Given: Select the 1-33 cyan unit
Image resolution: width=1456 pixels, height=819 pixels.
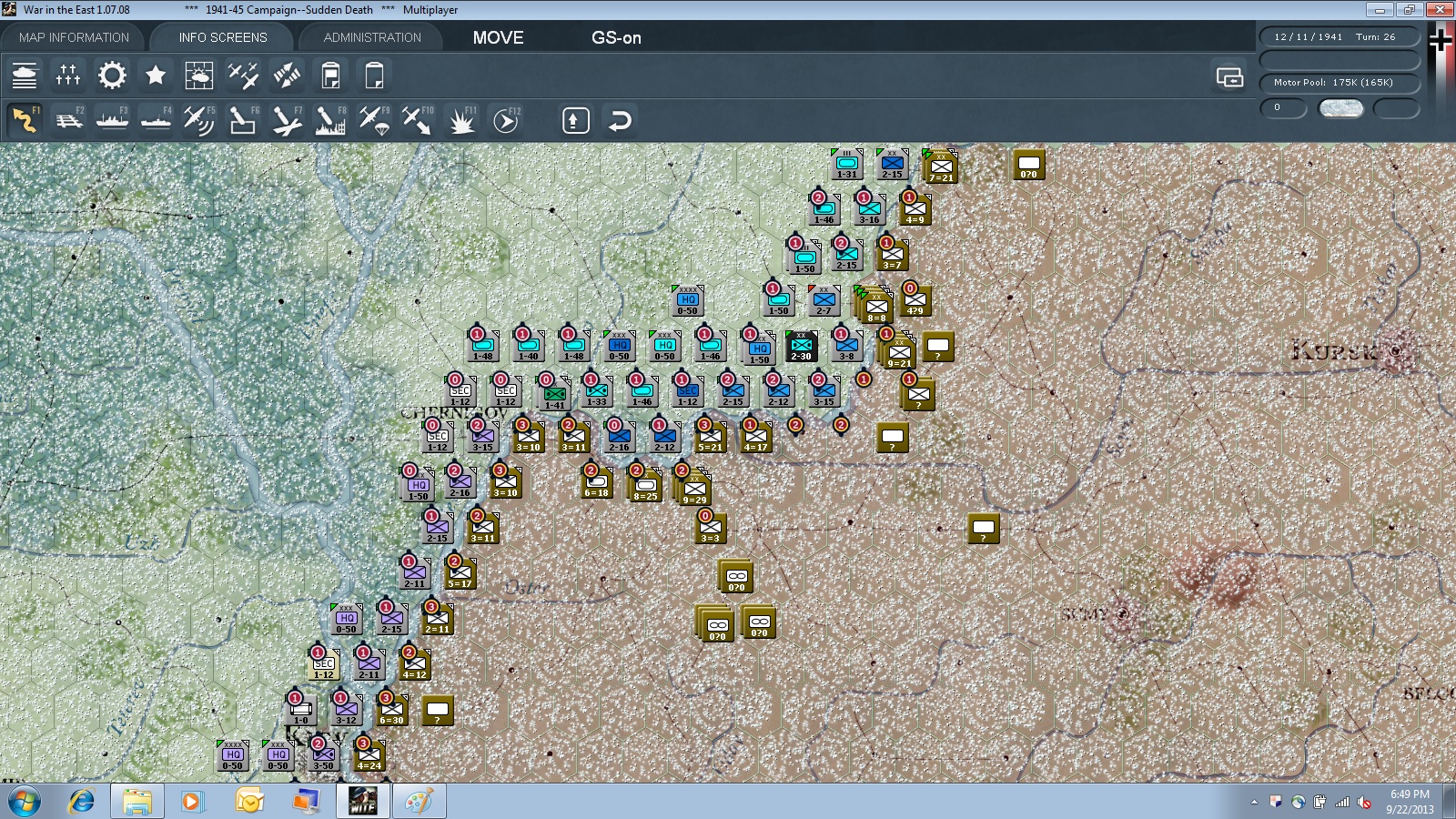Looking at the screenshot, I should (x=596, y=390).
